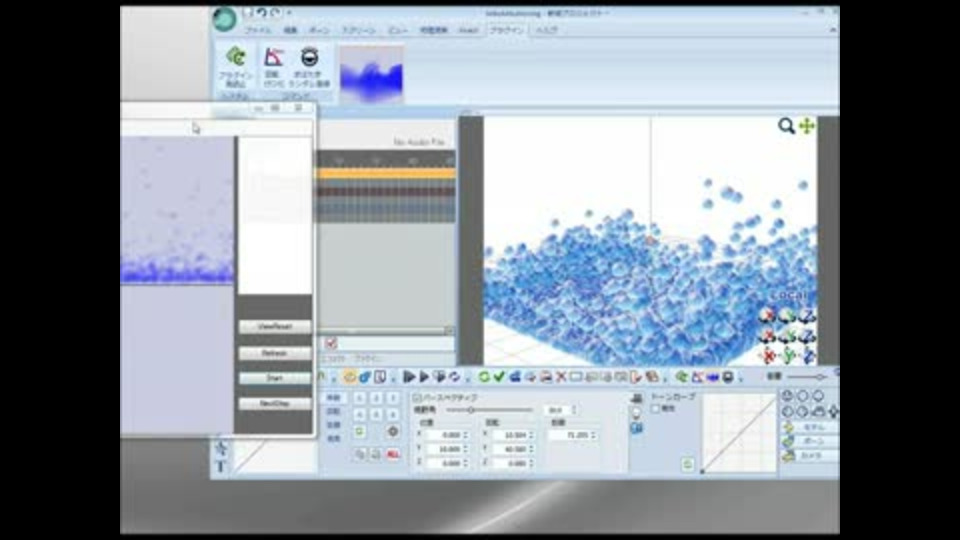Open the round application orb menu
Image resolution: width=960 pixels, height=540 pixels.
[x=225, y=19]
